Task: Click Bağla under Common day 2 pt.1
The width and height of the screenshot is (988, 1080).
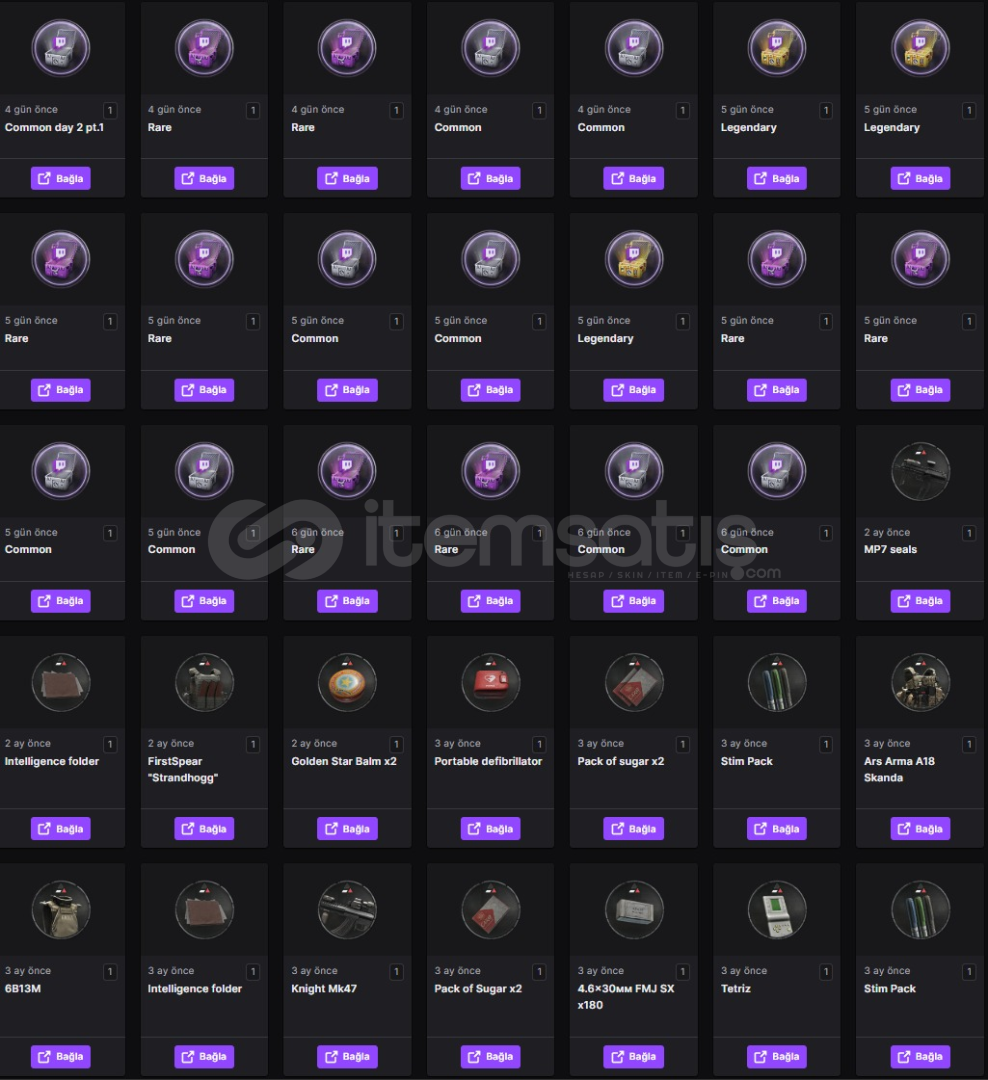Action: (61, 178)
